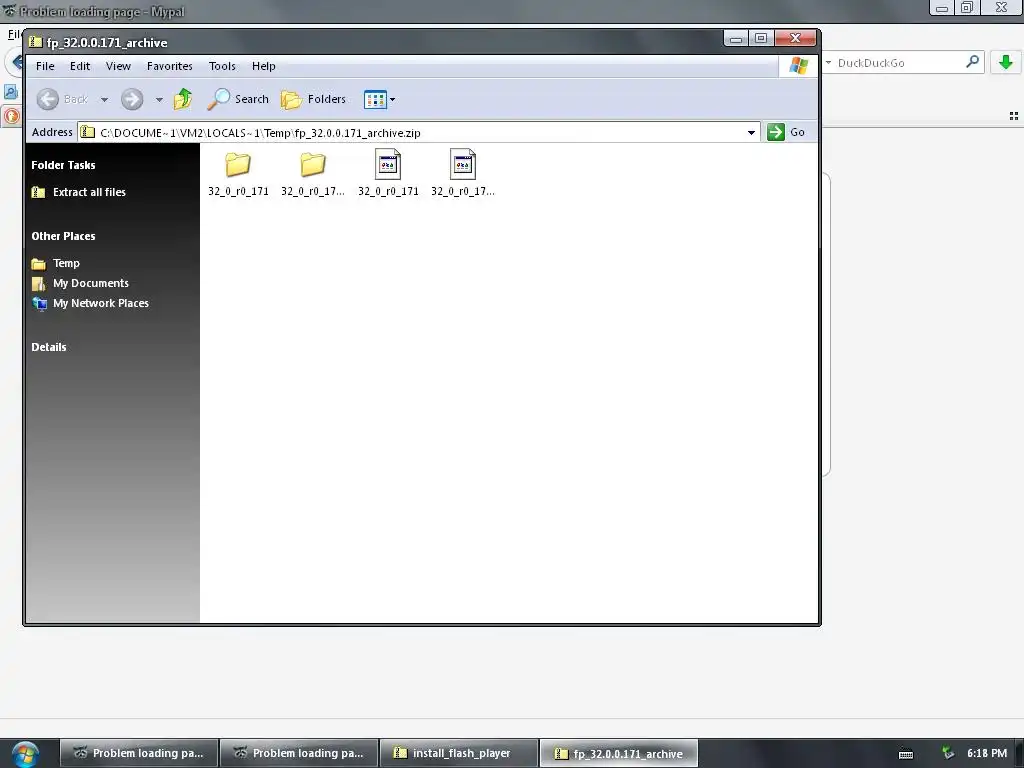Select the second folder with truncated name
Image resolution: width=1024 pixels, height=768 pixels.
coord(313,173)
